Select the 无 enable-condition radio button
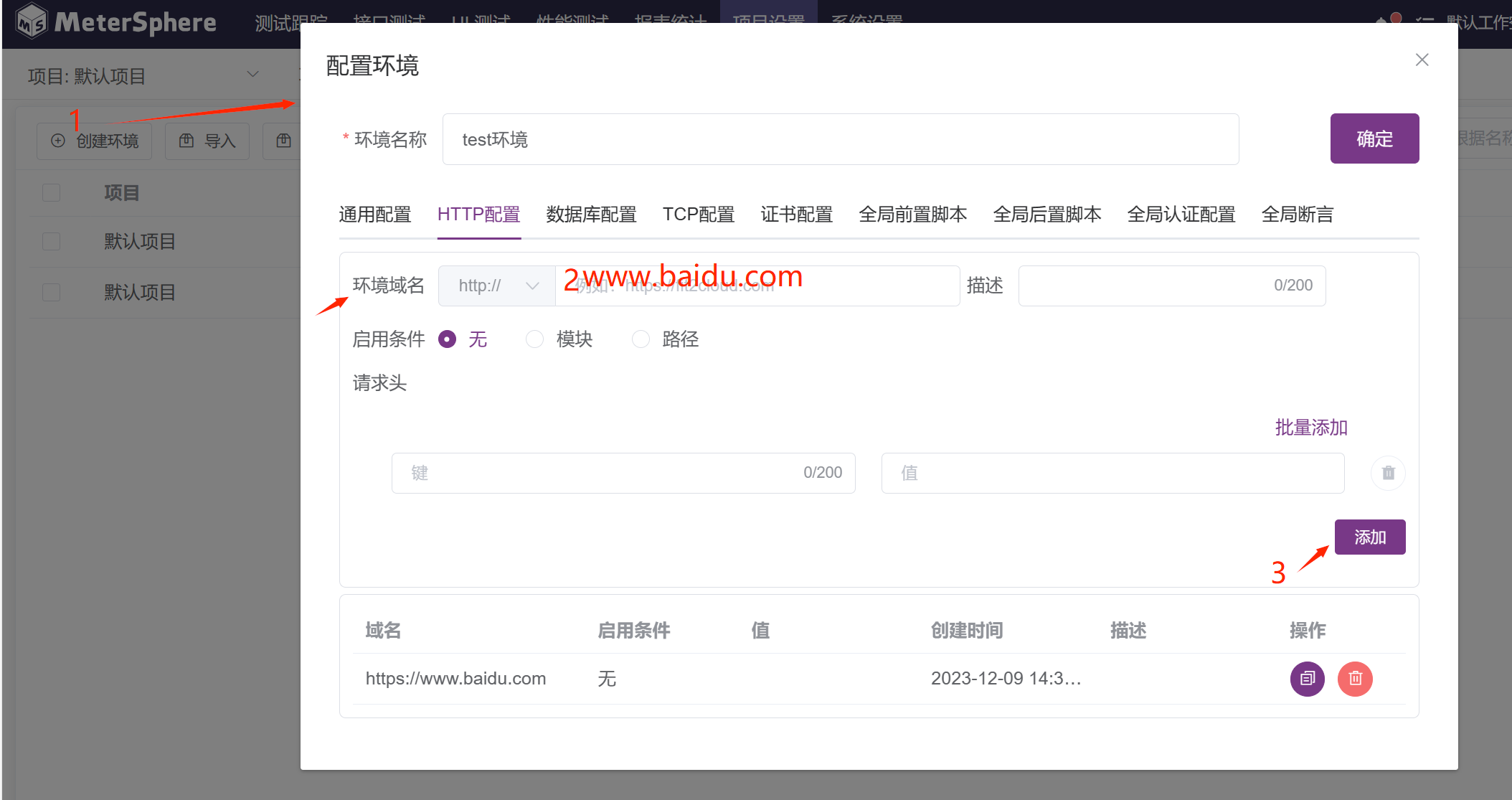1512x800 pixels. (448, 339)
